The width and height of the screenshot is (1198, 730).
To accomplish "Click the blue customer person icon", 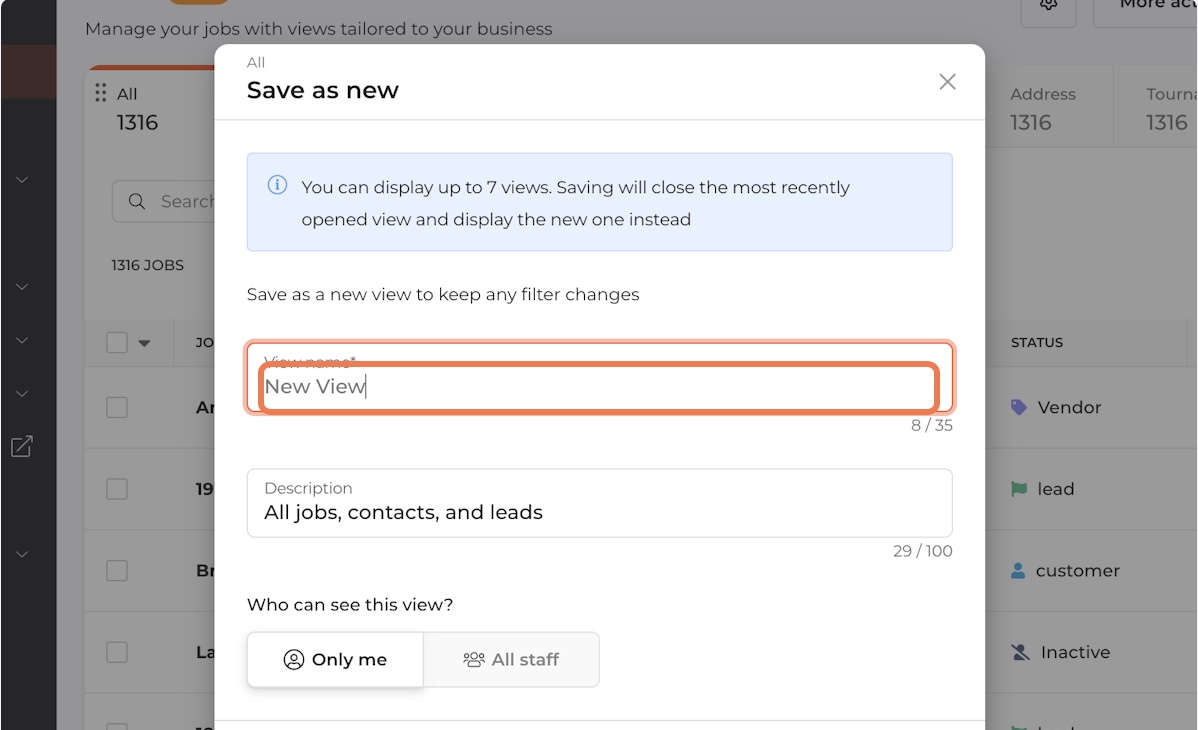I will (1018, 571).
